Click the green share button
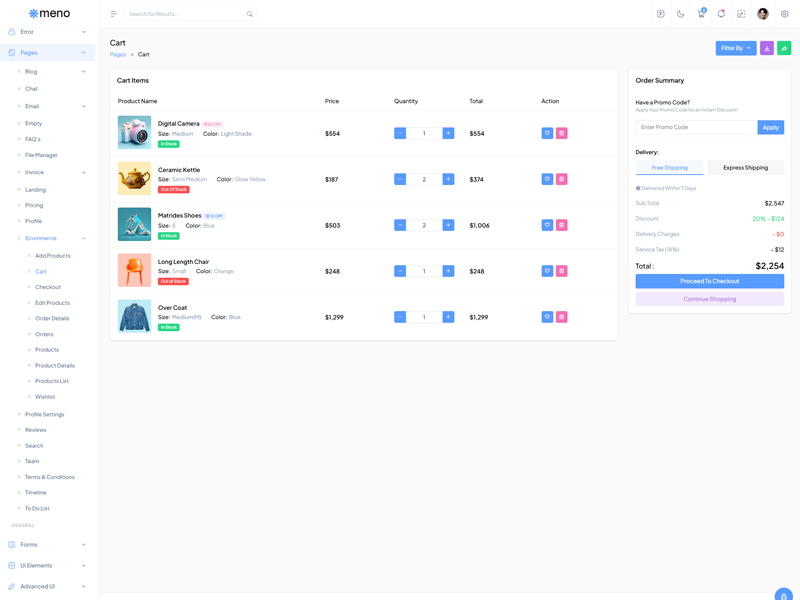800x600 pixels. (784, 48)
